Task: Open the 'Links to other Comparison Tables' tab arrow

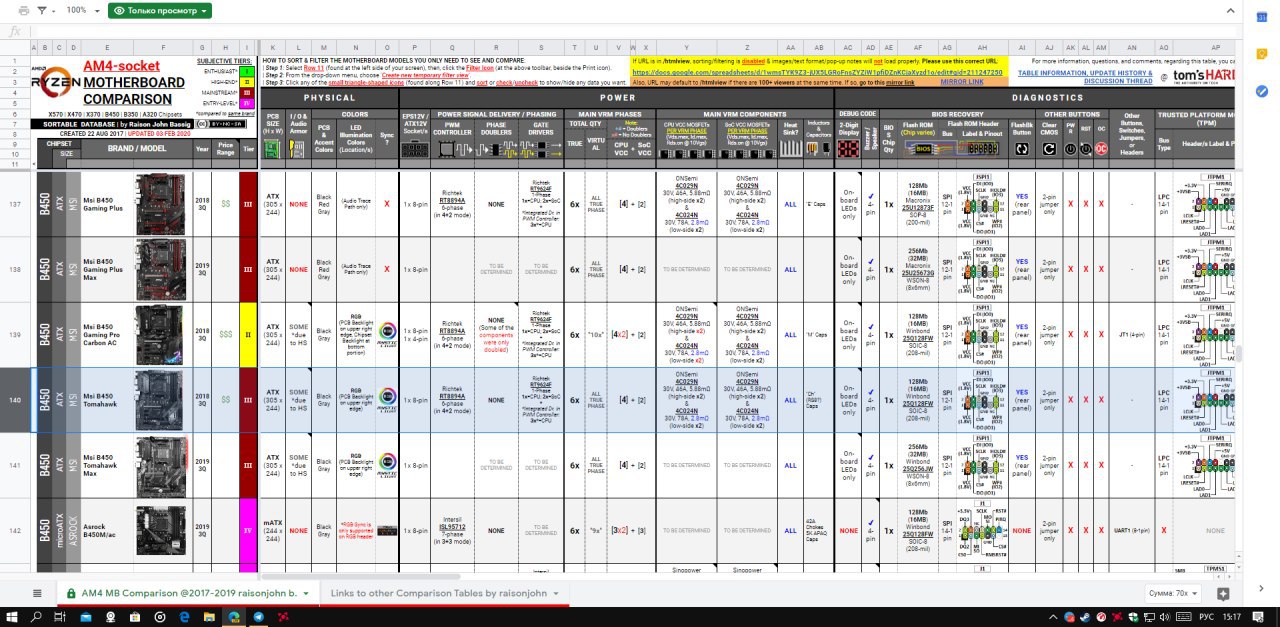Action: click(556, 593)
